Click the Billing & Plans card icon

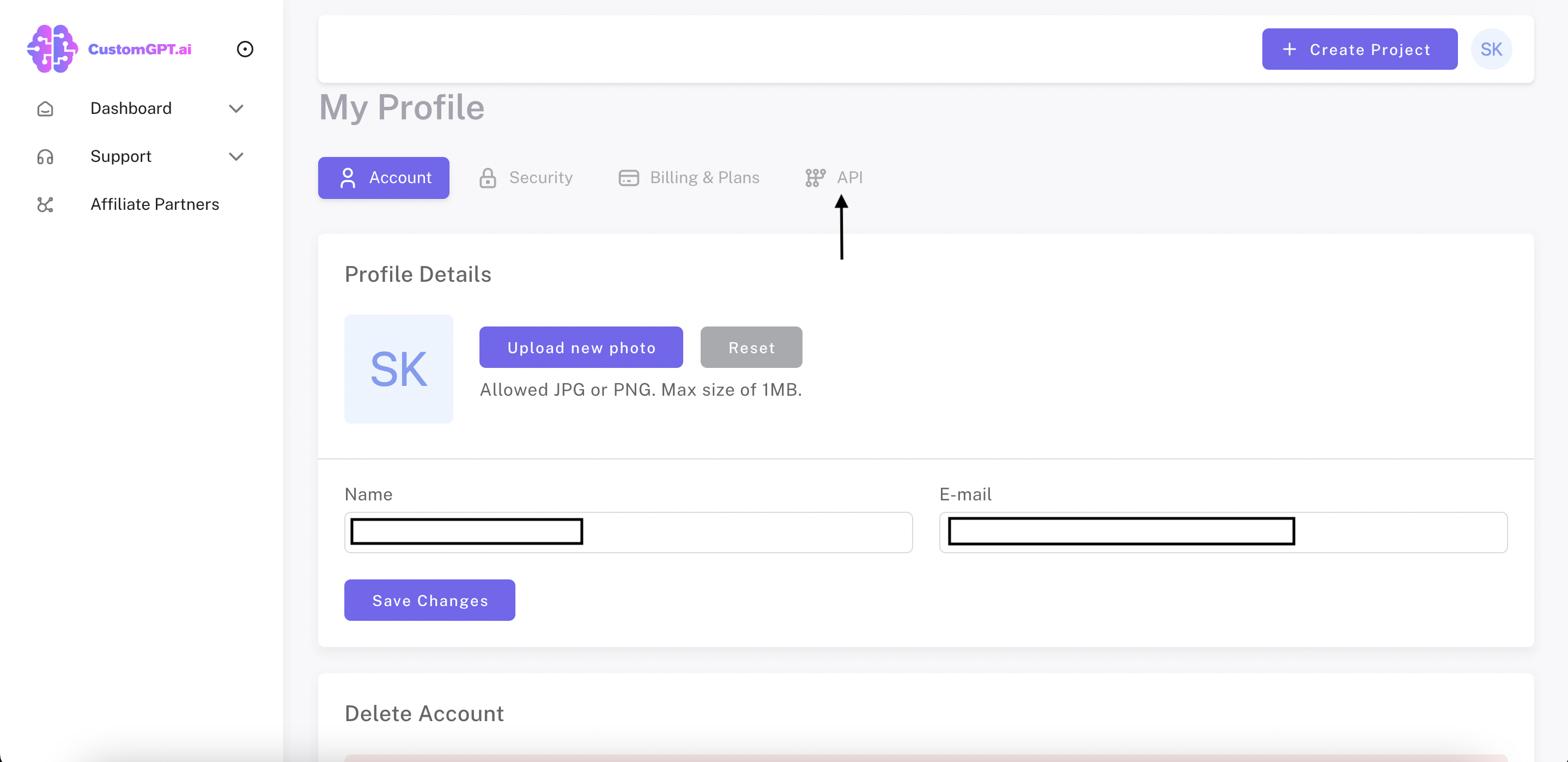point(628,178)
